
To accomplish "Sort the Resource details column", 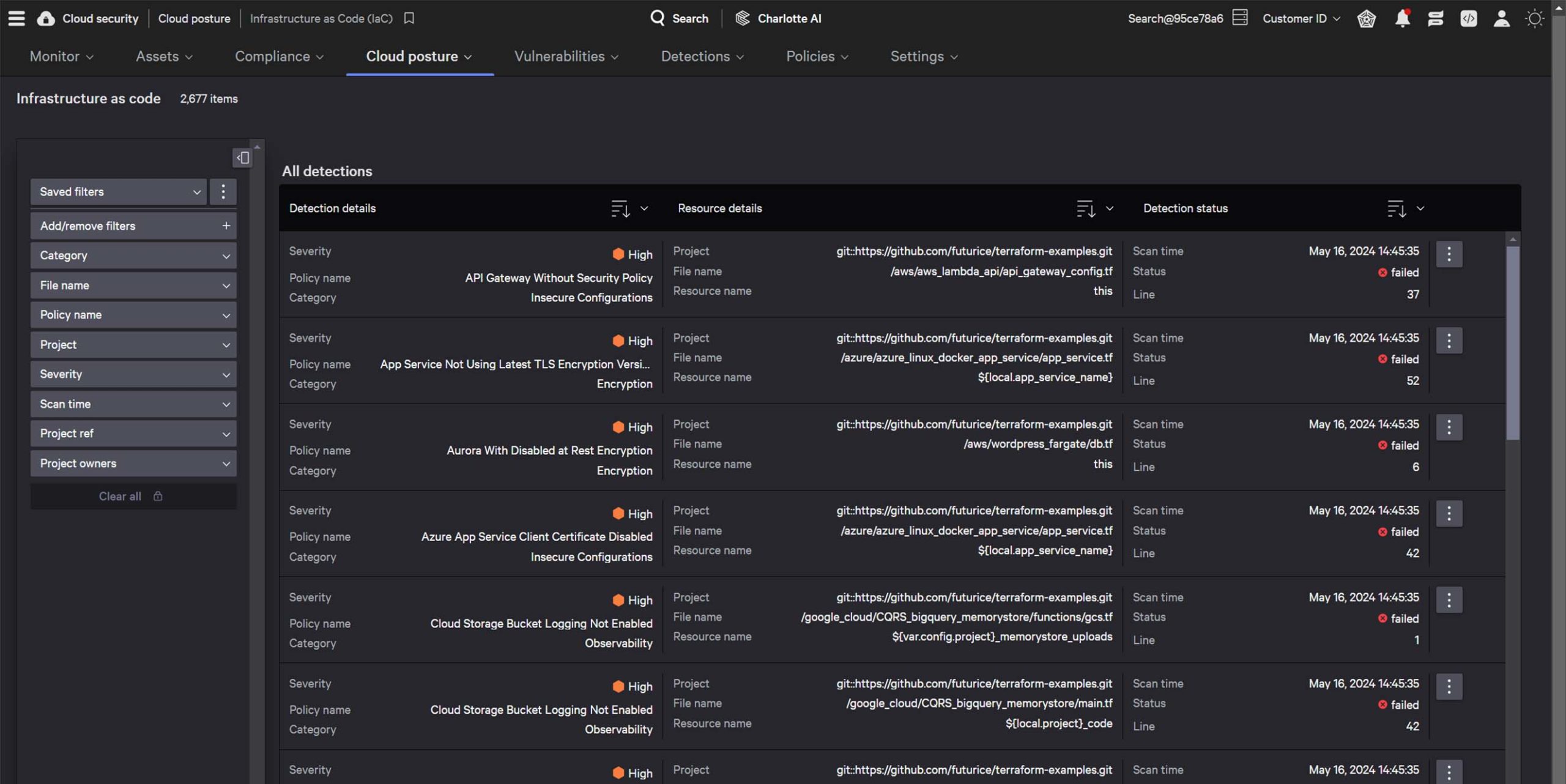I will [x=1086, y=209].
